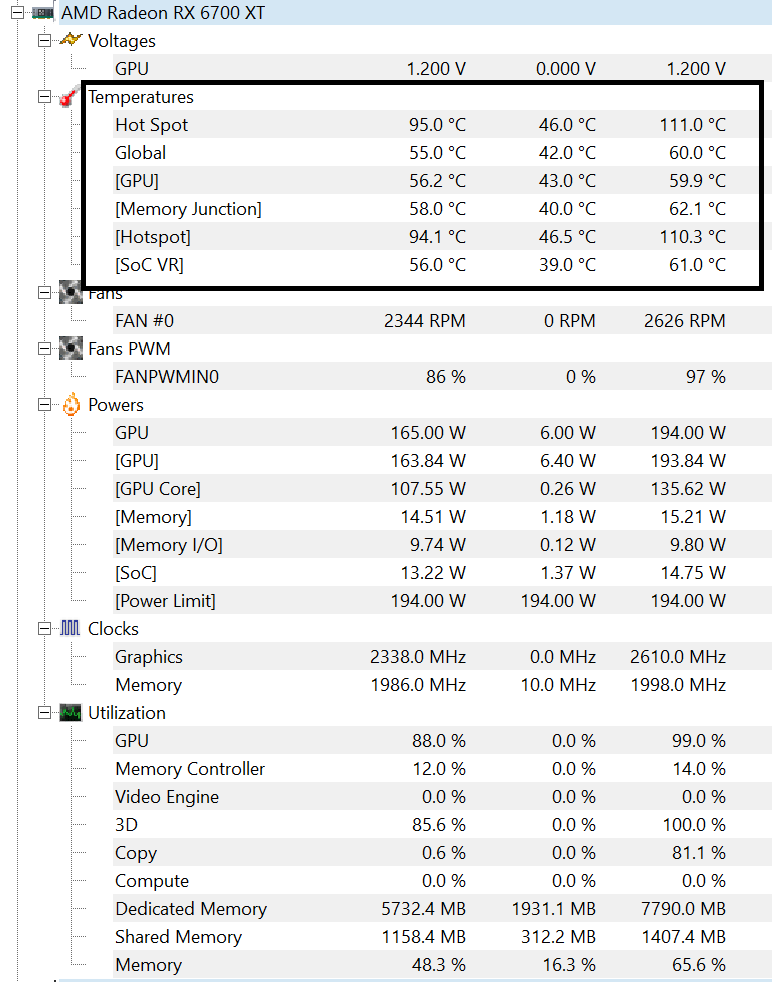Select the Graphics clock row
The image size is (772, 982).
click(x=148, y=657)
